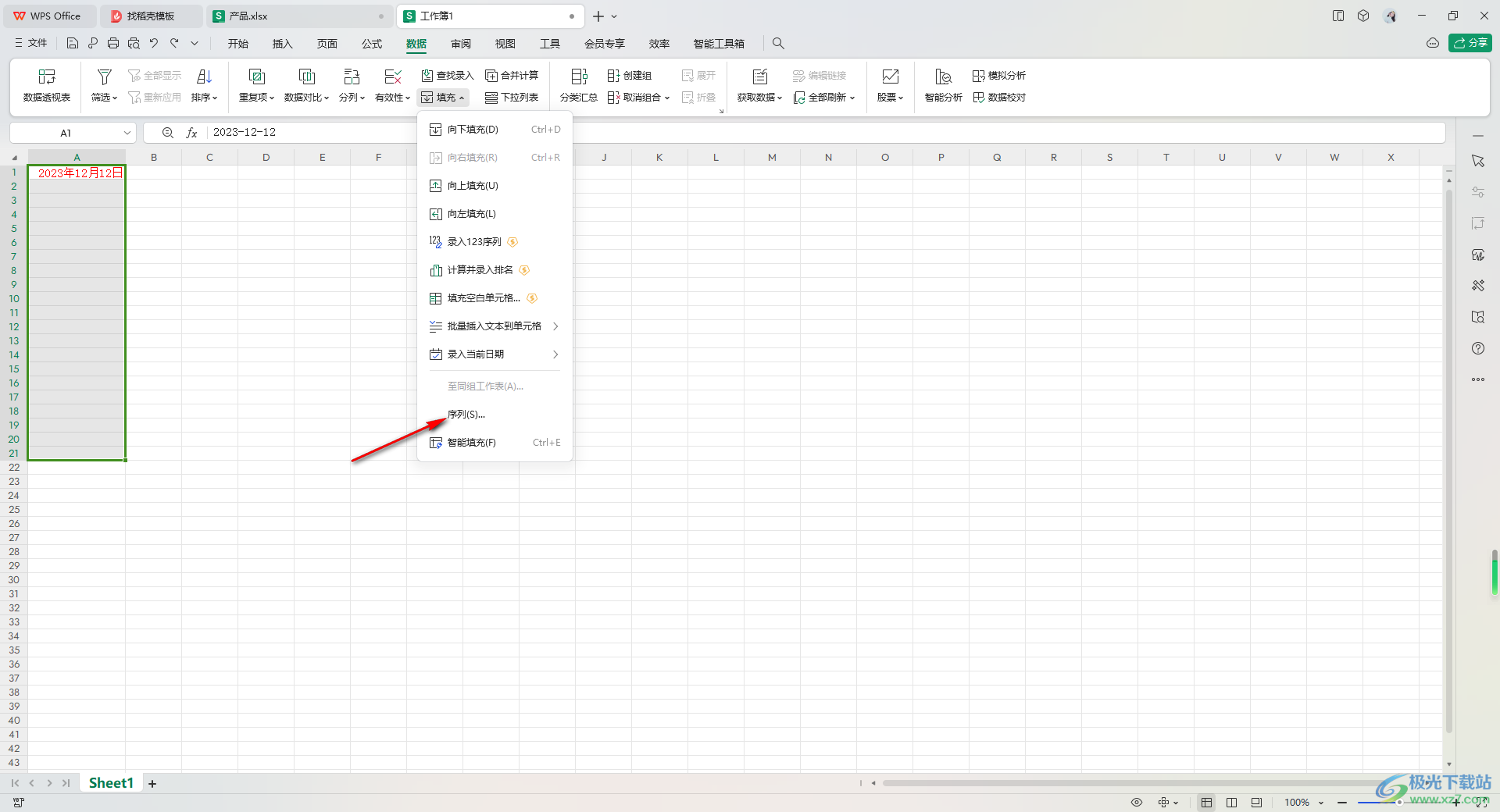The height and width of the screenshot is (812, 1500).
Task: Open the zoom percentage dropdown arrow
Action: tap(1321, 803)
